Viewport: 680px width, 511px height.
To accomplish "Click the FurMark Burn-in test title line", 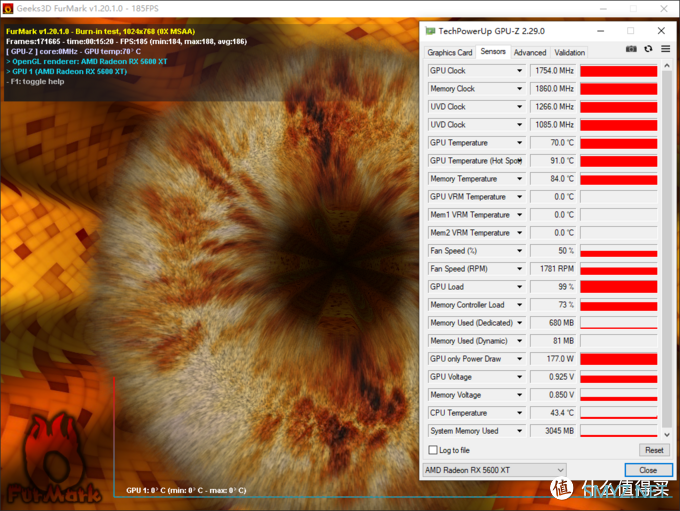I will click(101, 31).
